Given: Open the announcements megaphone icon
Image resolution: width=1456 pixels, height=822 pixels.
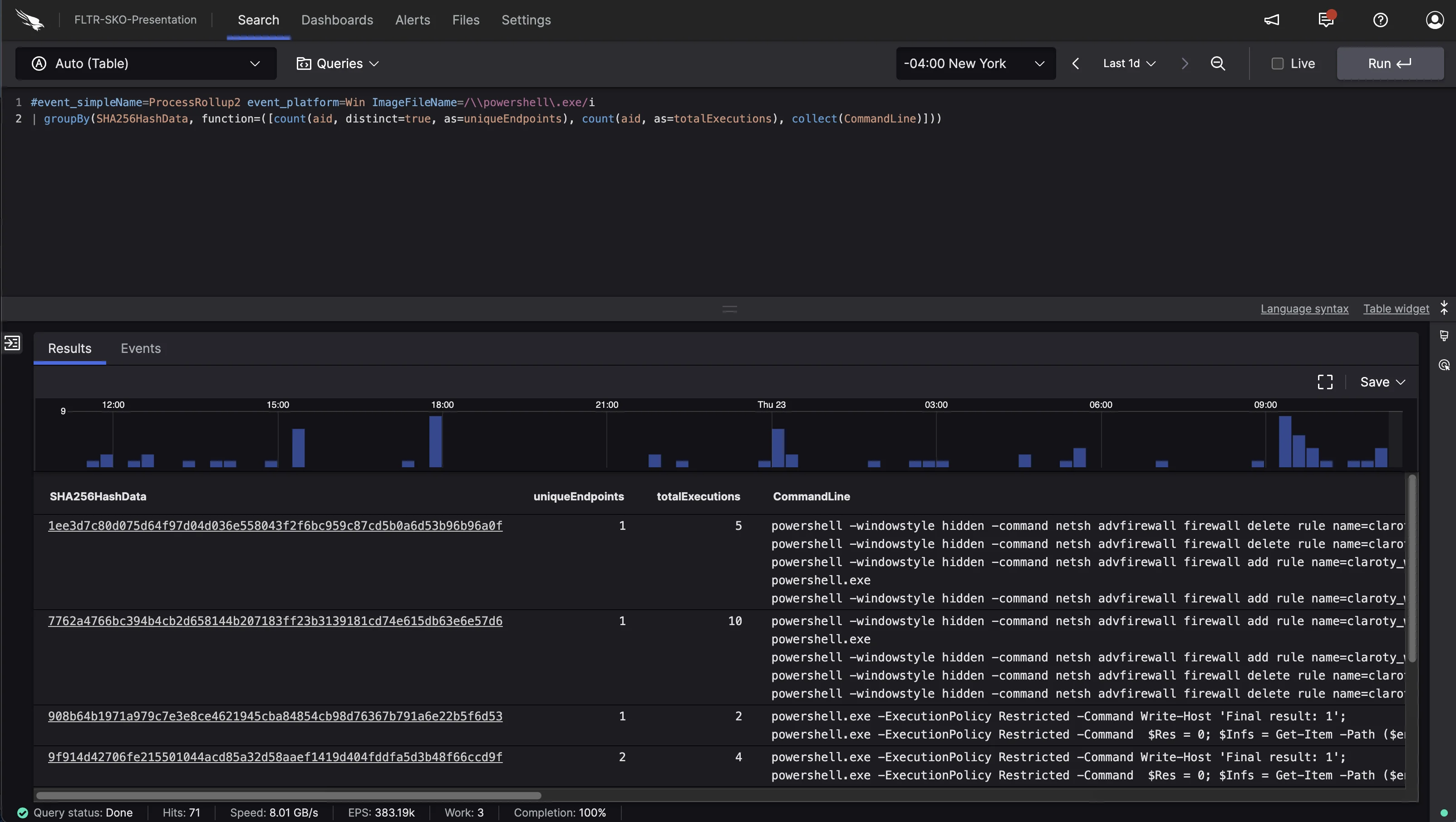Looking at the screenshot, I should coord(1271,20).
